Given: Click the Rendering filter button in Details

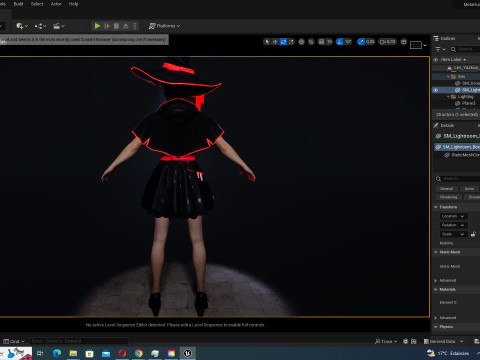Looking at the screenshot, I should [448, 197].
